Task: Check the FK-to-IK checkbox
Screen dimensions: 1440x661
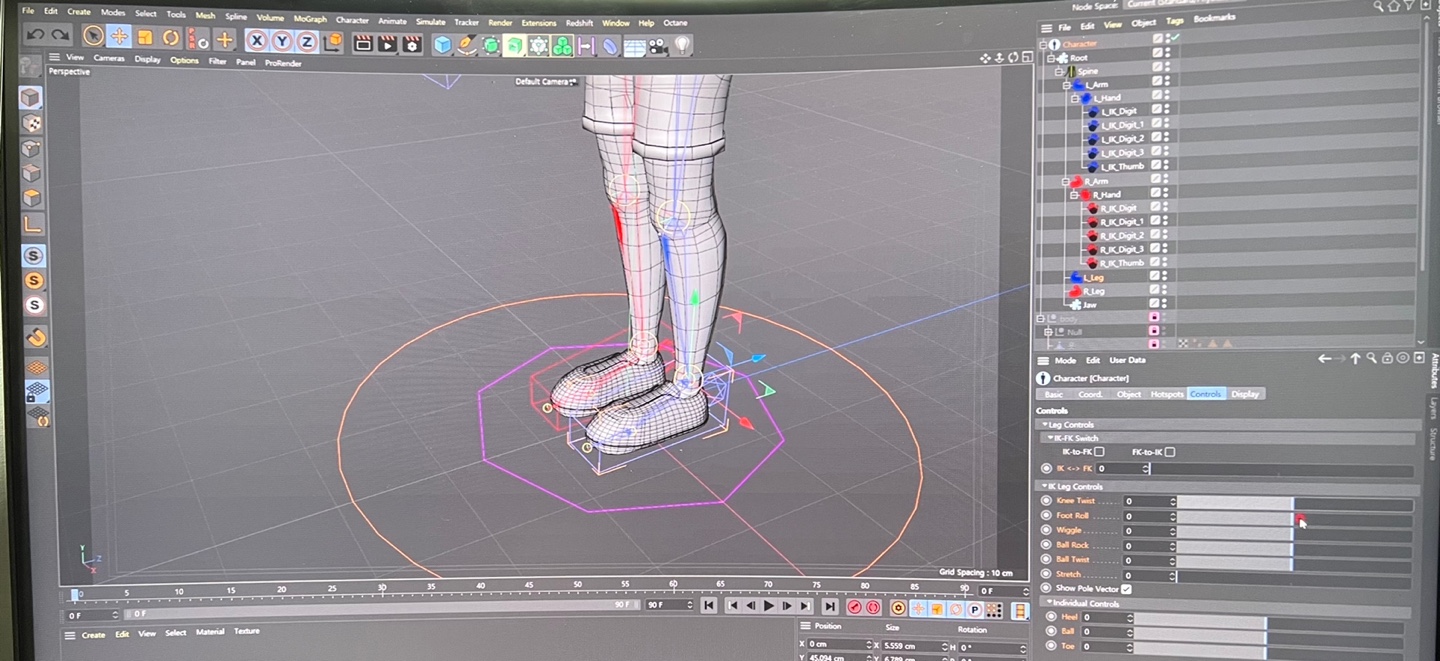Action: click(x=1170, y=452)
